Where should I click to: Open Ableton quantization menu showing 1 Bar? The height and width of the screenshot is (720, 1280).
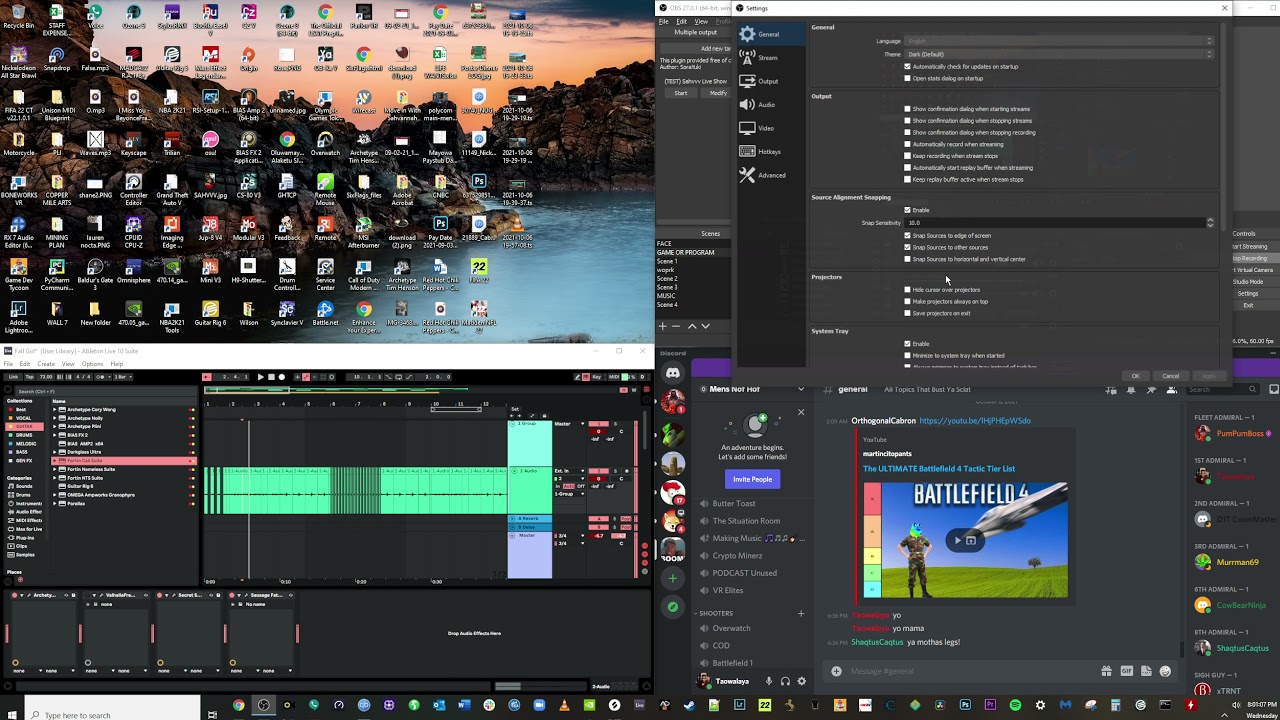(122, 377)
